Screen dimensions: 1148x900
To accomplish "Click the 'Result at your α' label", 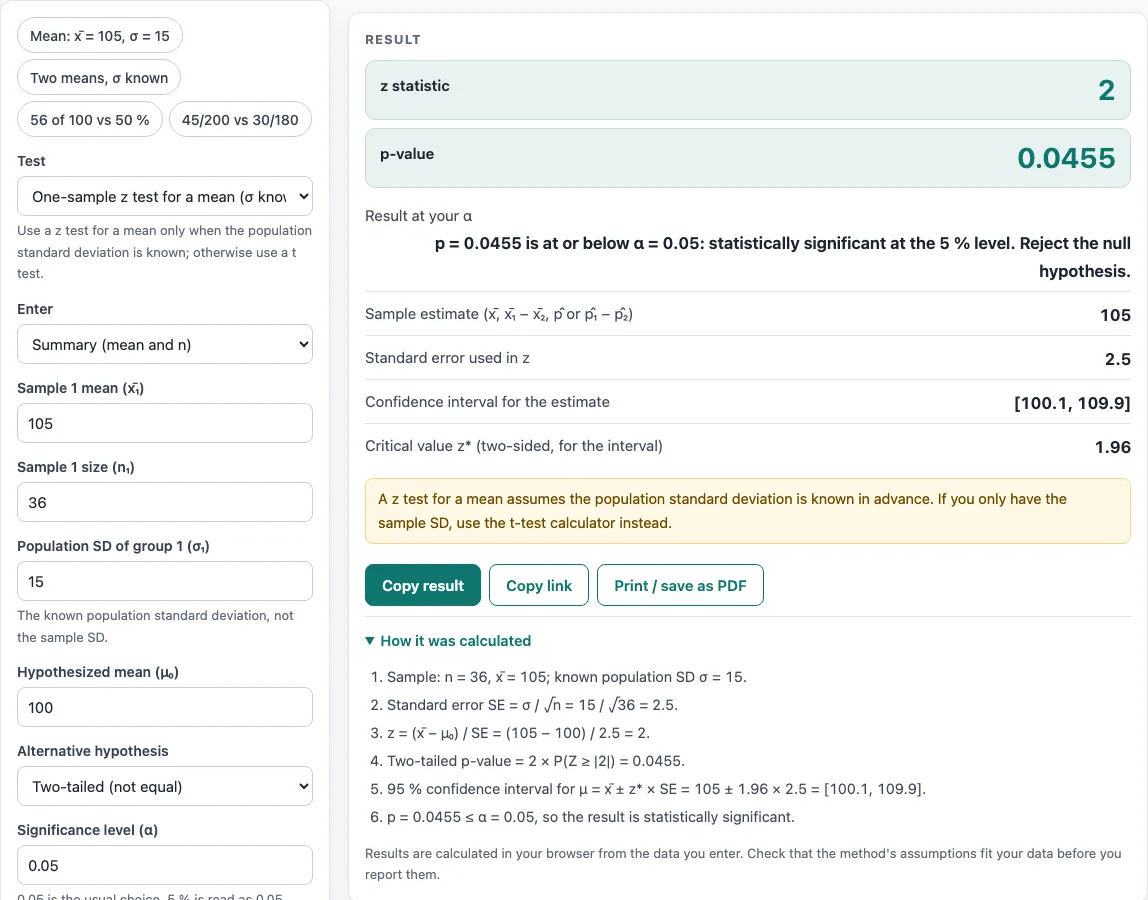I will click(x=419, y=216).
